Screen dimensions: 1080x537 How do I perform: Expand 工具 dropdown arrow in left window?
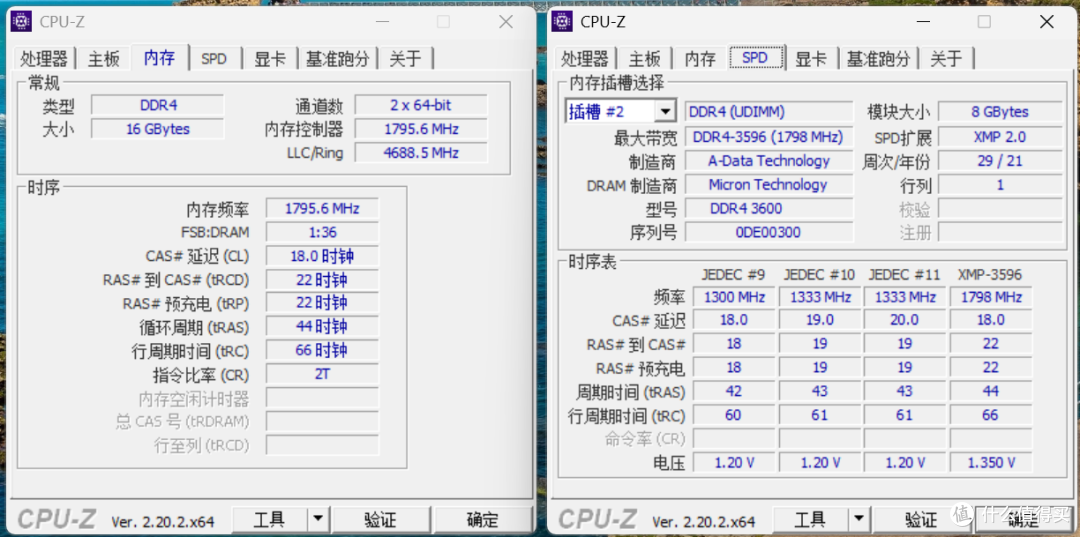pos(318,520)
